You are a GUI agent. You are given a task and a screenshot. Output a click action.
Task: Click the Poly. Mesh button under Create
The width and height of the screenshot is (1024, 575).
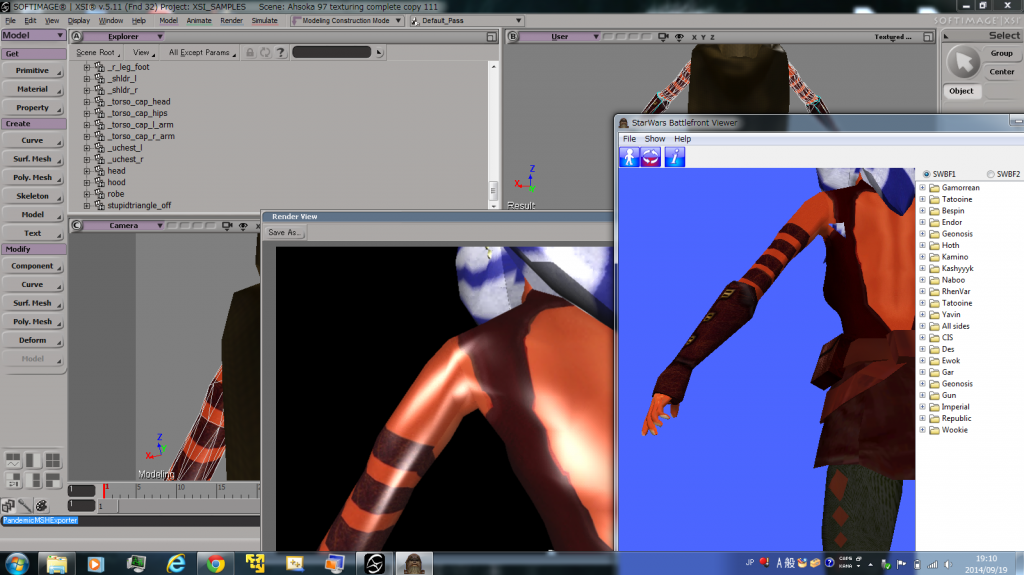click(33, 178)
